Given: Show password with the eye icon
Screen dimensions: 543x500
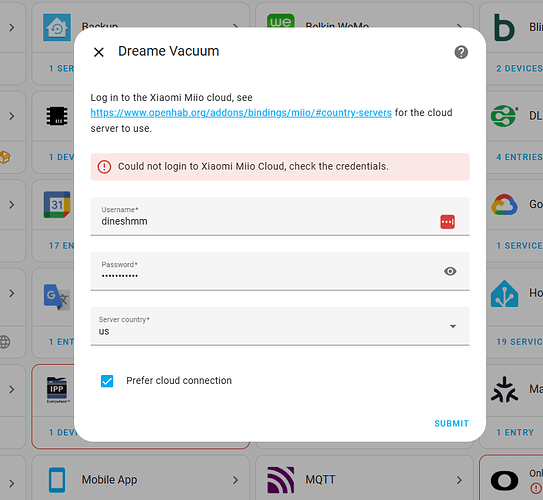Looking at the screenshot, I should tap(450, 271).
